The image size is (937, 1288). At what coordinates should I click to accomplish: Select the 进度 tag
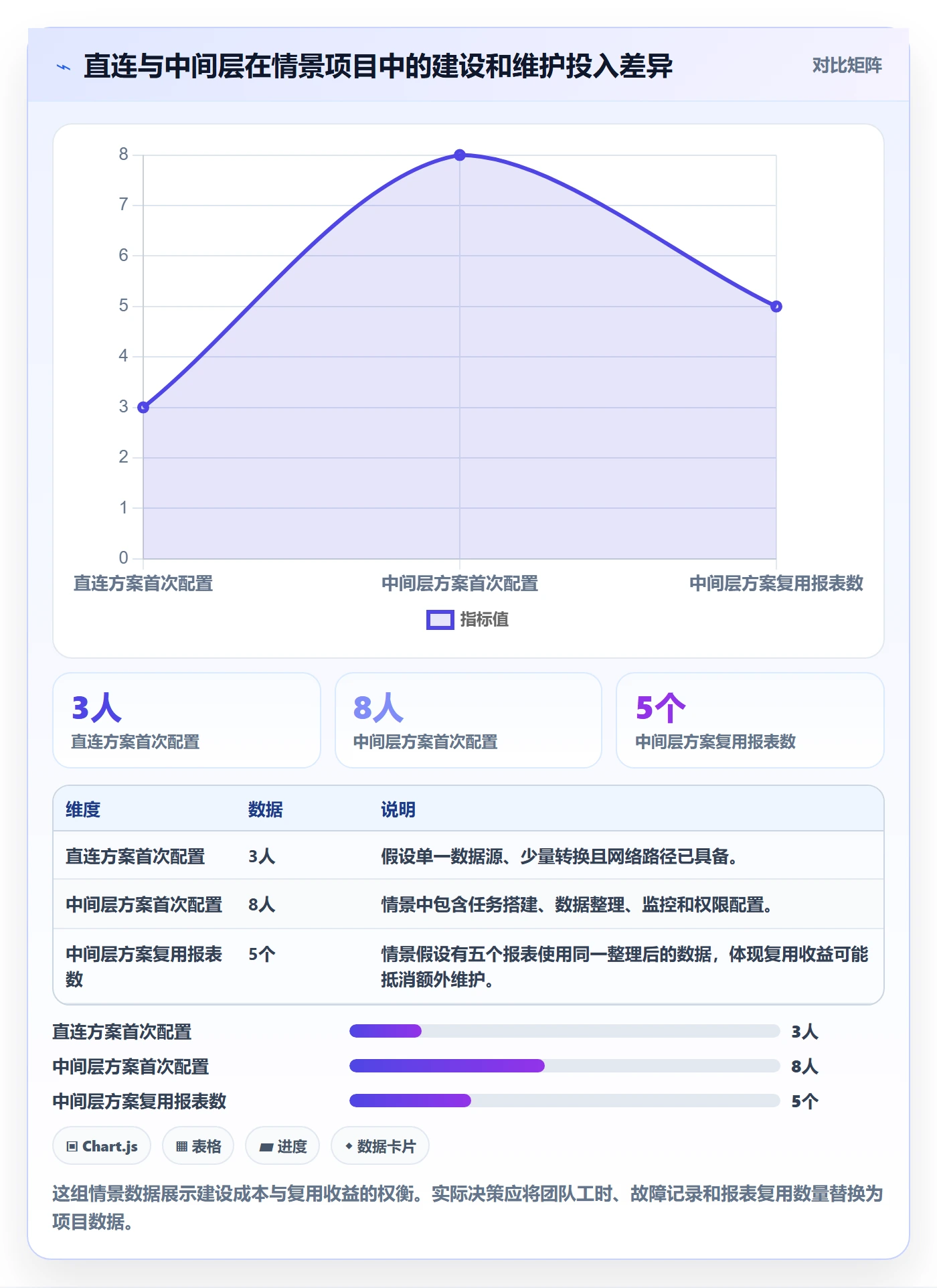point(282,1146)
